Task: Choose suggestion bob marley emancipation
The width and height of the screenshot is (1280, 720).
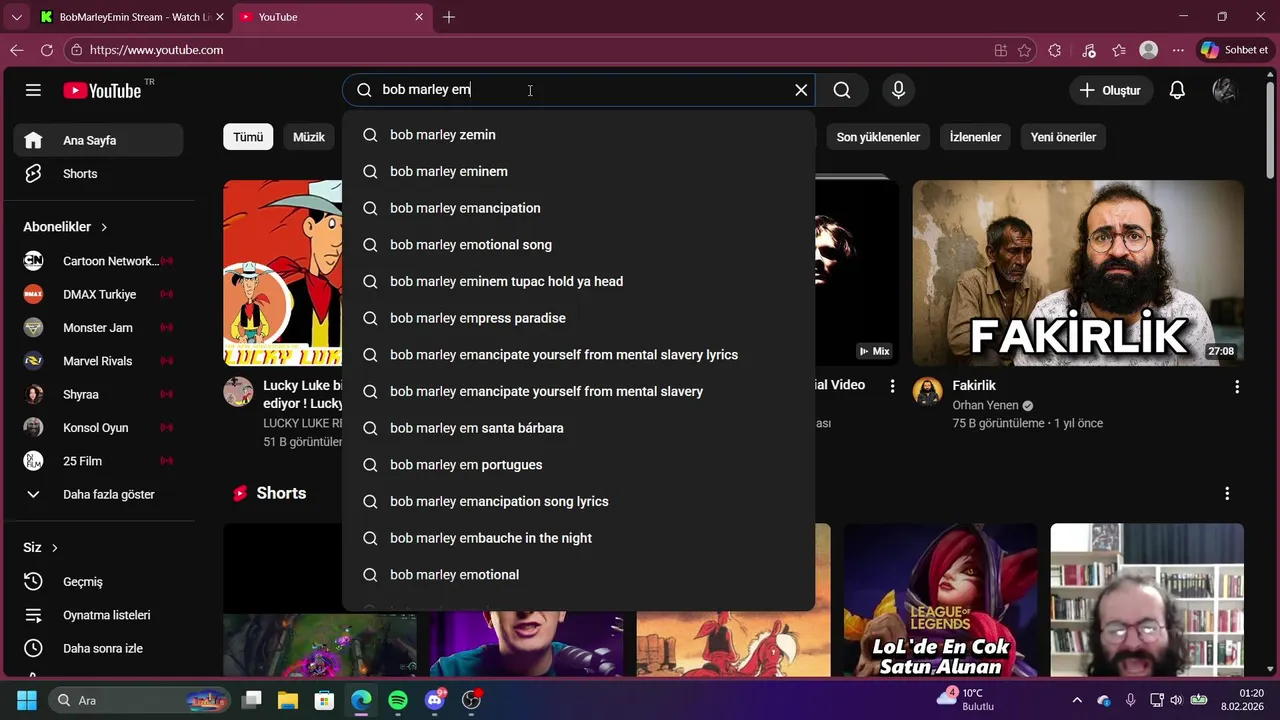Action: point(578,208)
